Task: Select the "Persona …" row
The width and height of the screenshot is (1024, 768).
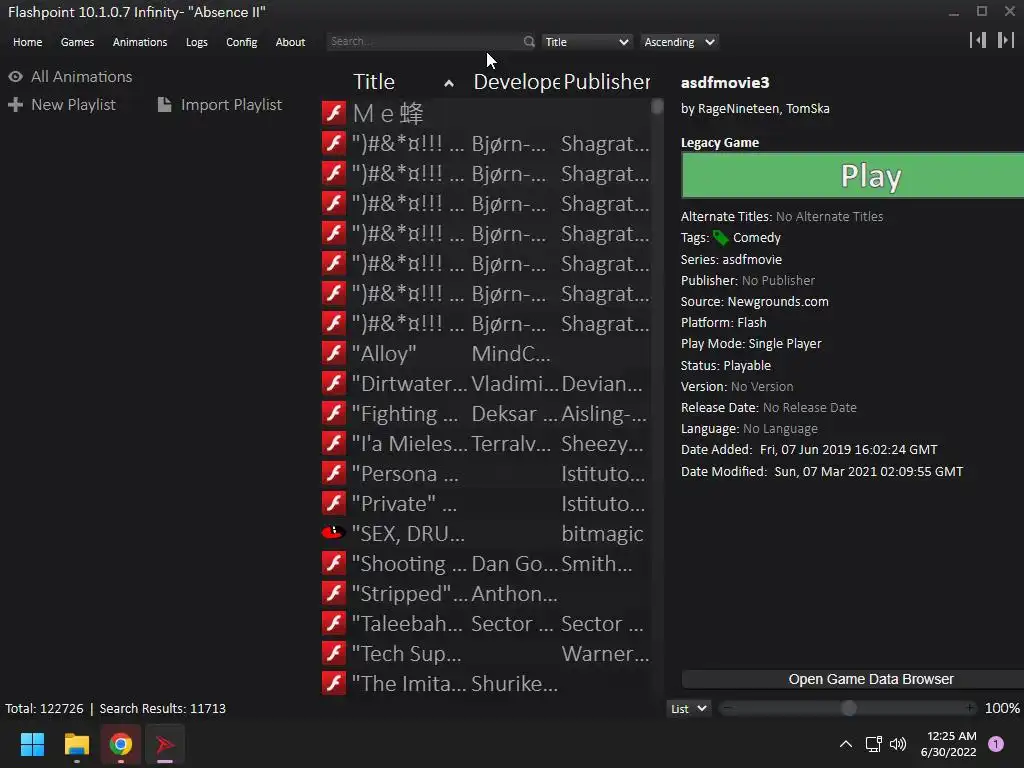Action: (x=486, y=473)
